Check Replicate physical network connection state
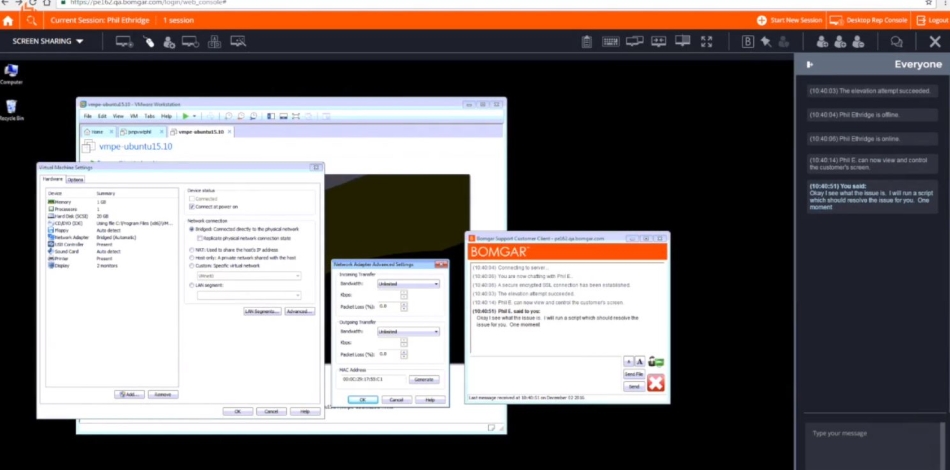Screen dimensions: 950x470 (199, 238)
